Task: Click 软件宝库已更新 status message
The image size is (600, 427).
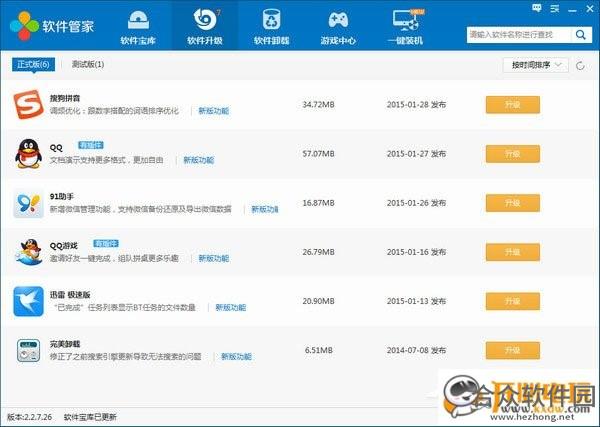Action: [x=90, y=417]
